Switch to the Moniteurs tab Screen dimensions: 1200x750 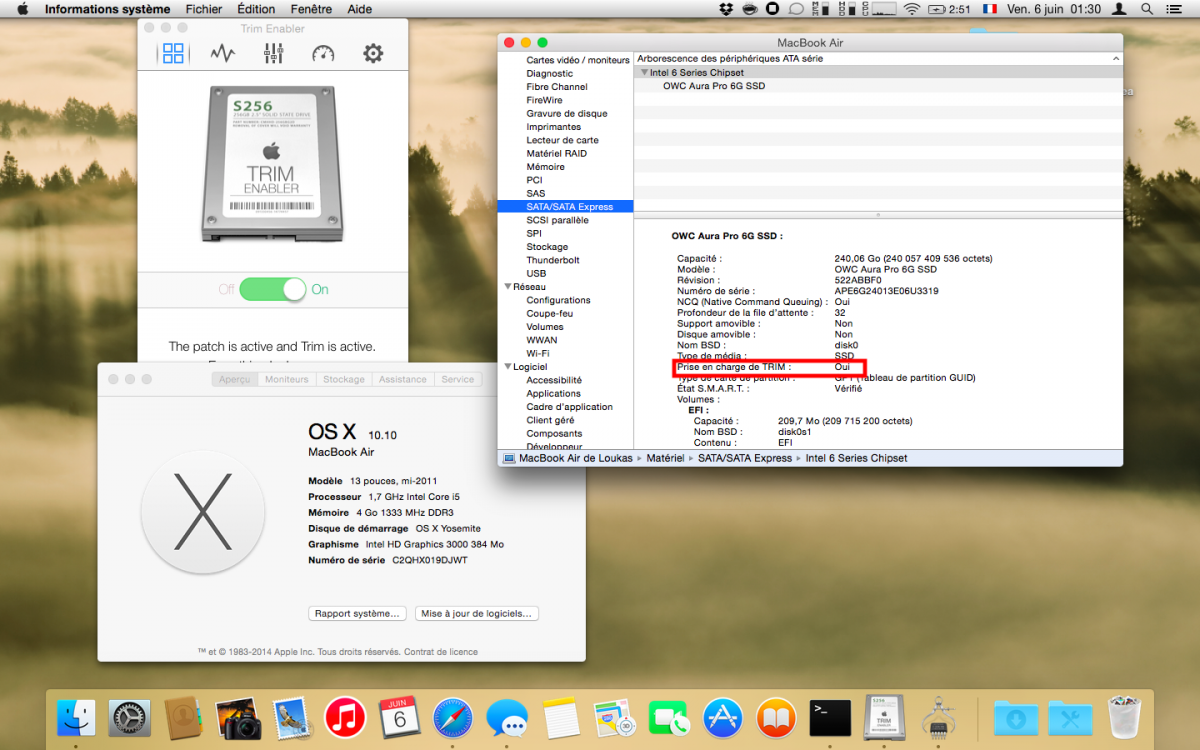(287, 380)
